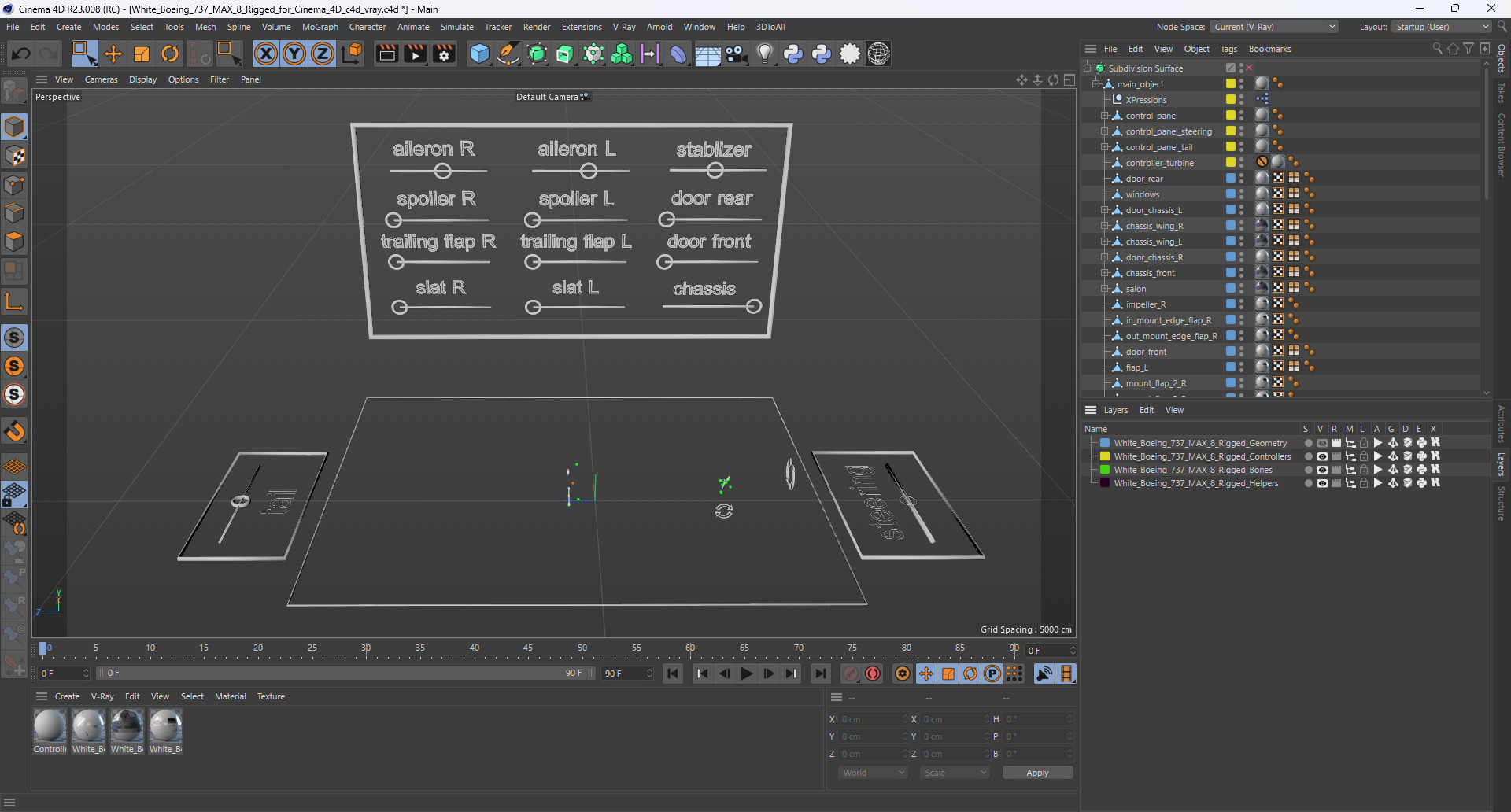Add a Light object
This screenshot has height=812, width=1511.
click(764, 54)
